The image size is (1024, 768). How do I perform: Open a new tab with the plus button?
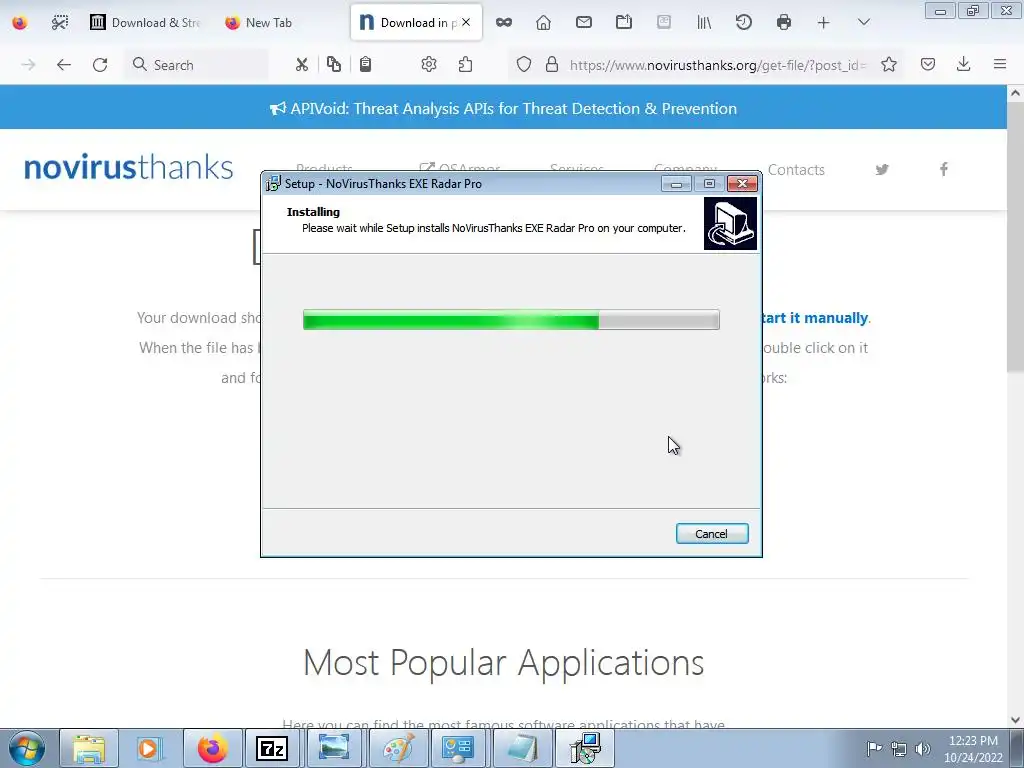pos(824,23)
